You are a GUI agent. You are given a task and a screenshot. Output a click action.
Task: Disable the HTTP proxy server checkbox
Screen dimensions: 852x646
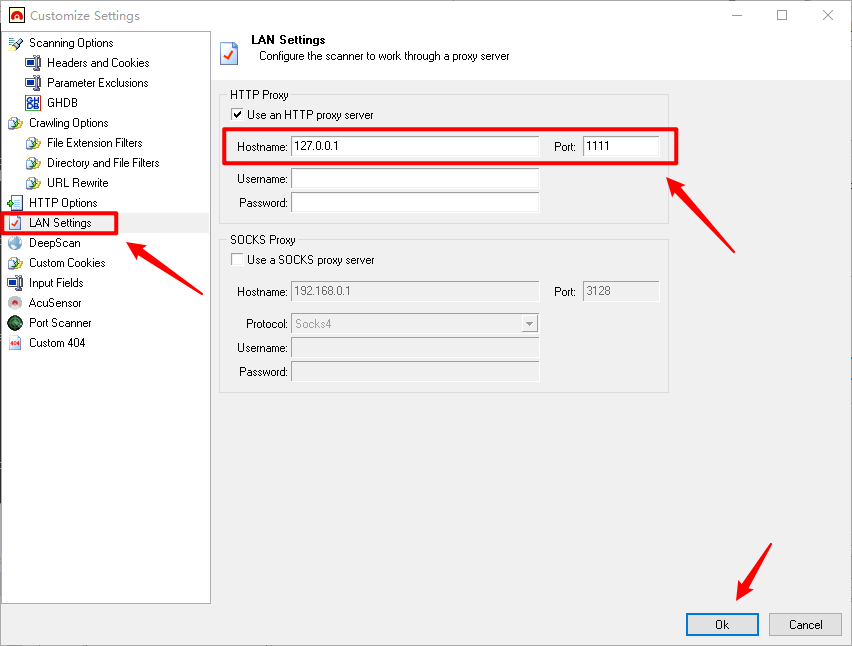coord(237,115)
